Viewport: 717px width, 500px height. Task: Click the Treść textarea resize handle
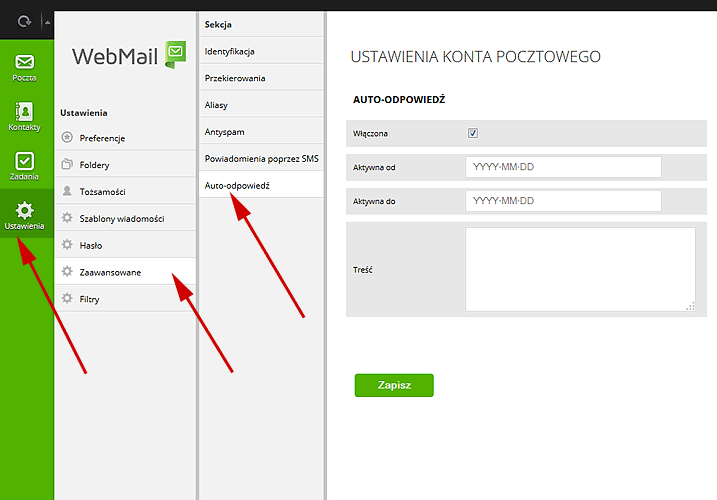[690, 306]
